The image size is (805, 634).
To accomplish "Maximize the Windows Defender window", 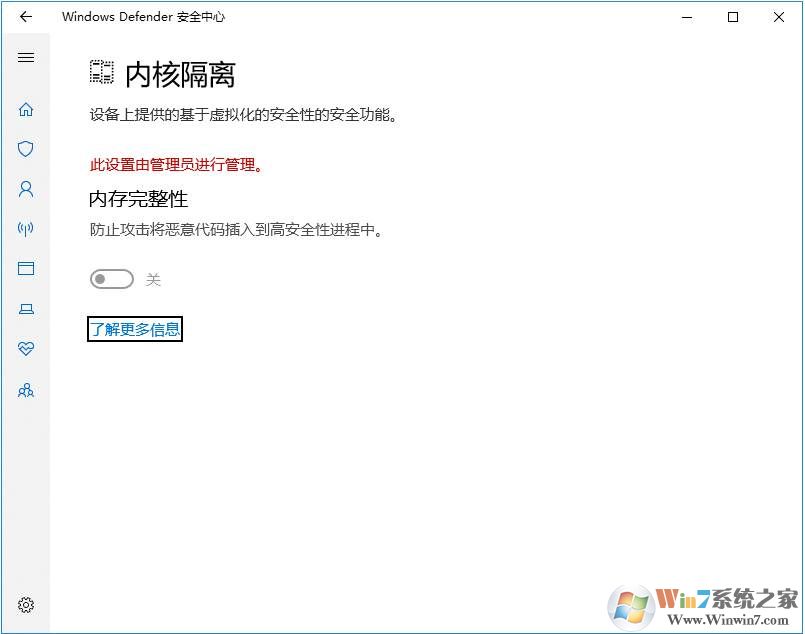I will pos(733,17).
